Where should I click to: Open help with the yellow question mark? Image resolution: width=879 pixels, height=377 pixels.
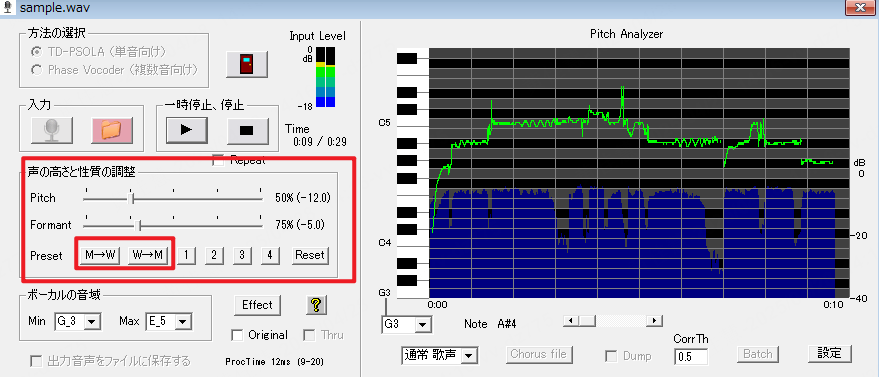click(316, 305)
